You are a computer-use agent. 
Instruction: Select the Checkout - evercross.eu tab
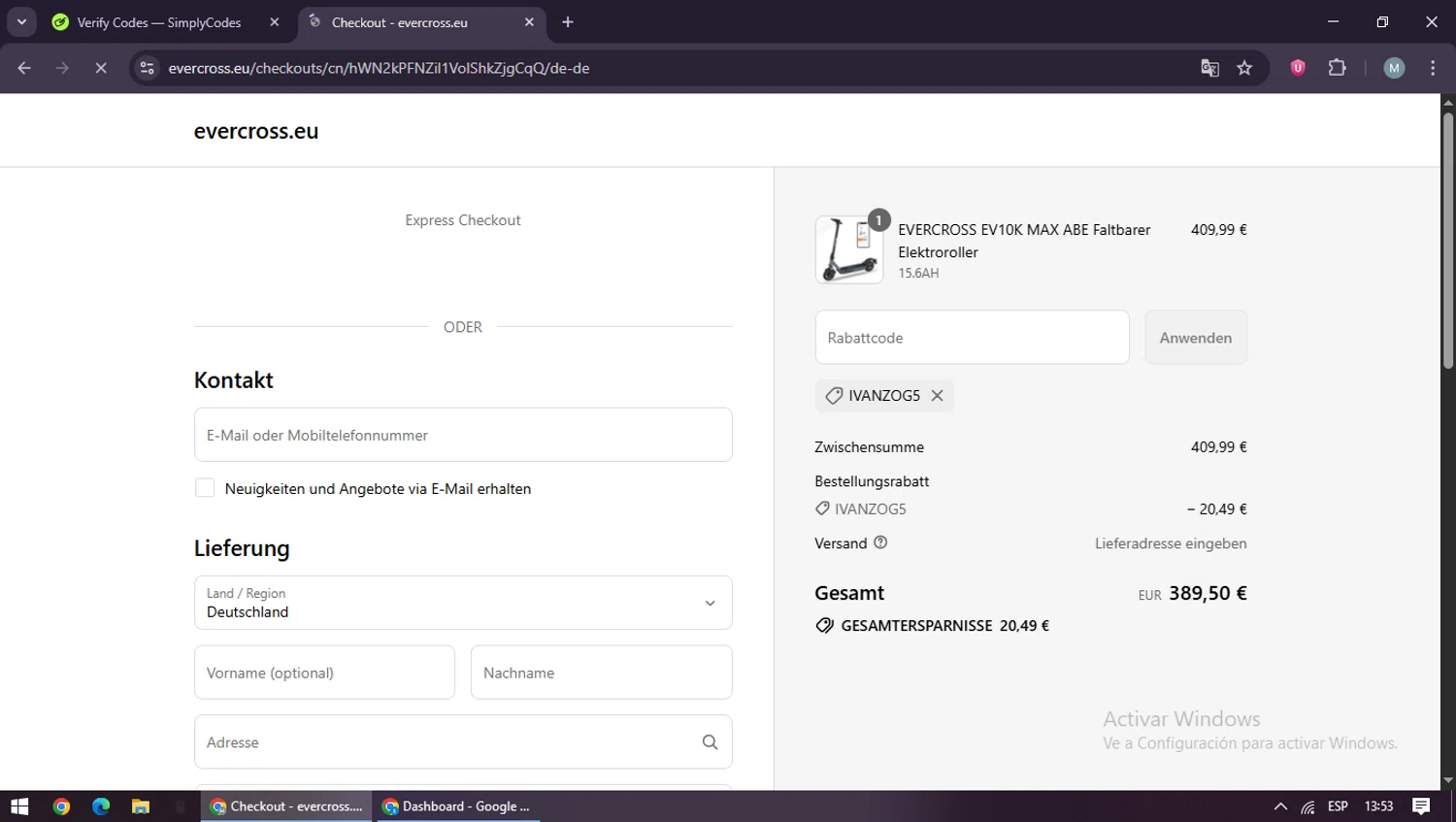[x=400, y=22]
